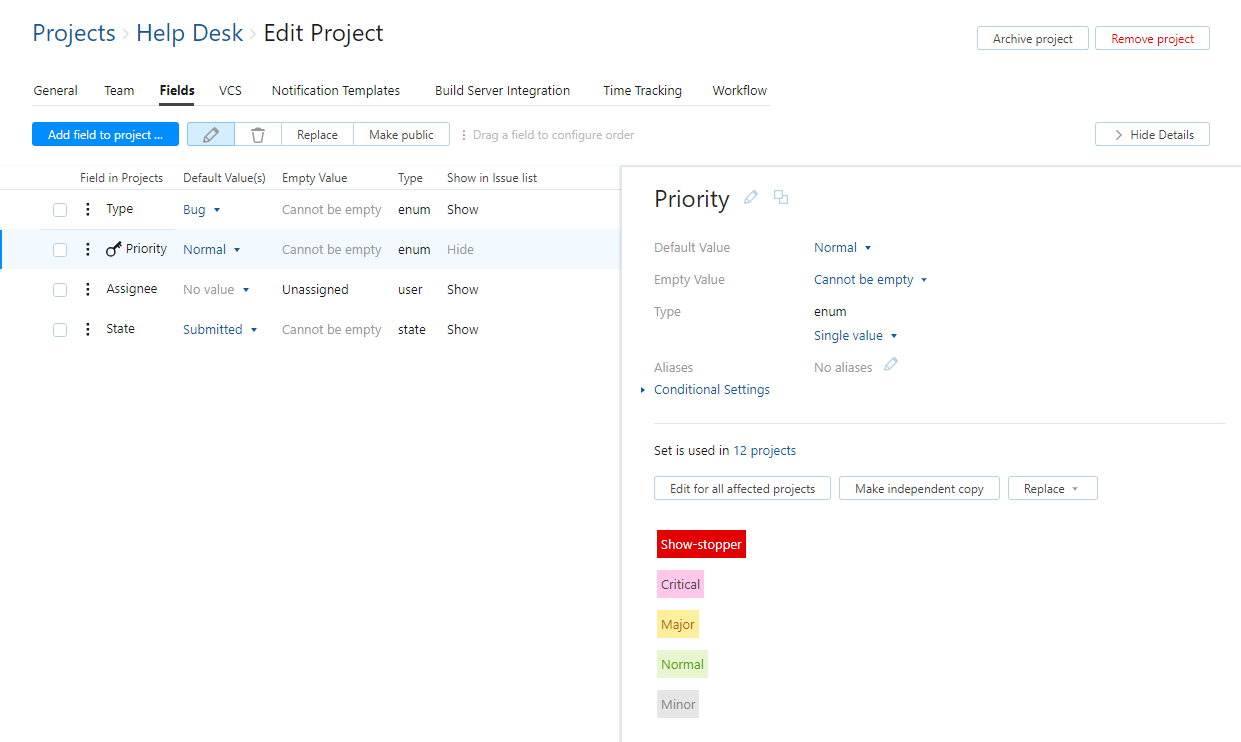1241x742 pixels.
Task: Open the 12 projects link
Action: [764, 451]
